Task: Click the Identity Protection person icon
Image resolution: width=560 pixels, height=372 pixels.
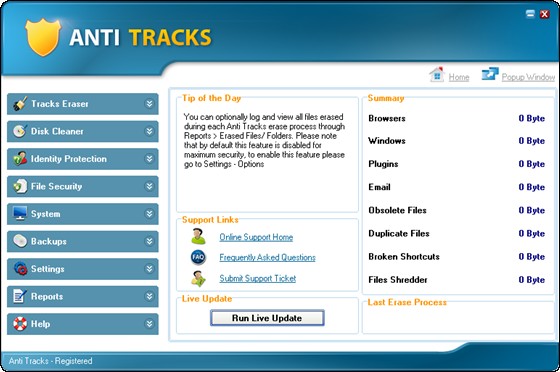Action: [20, 159]
